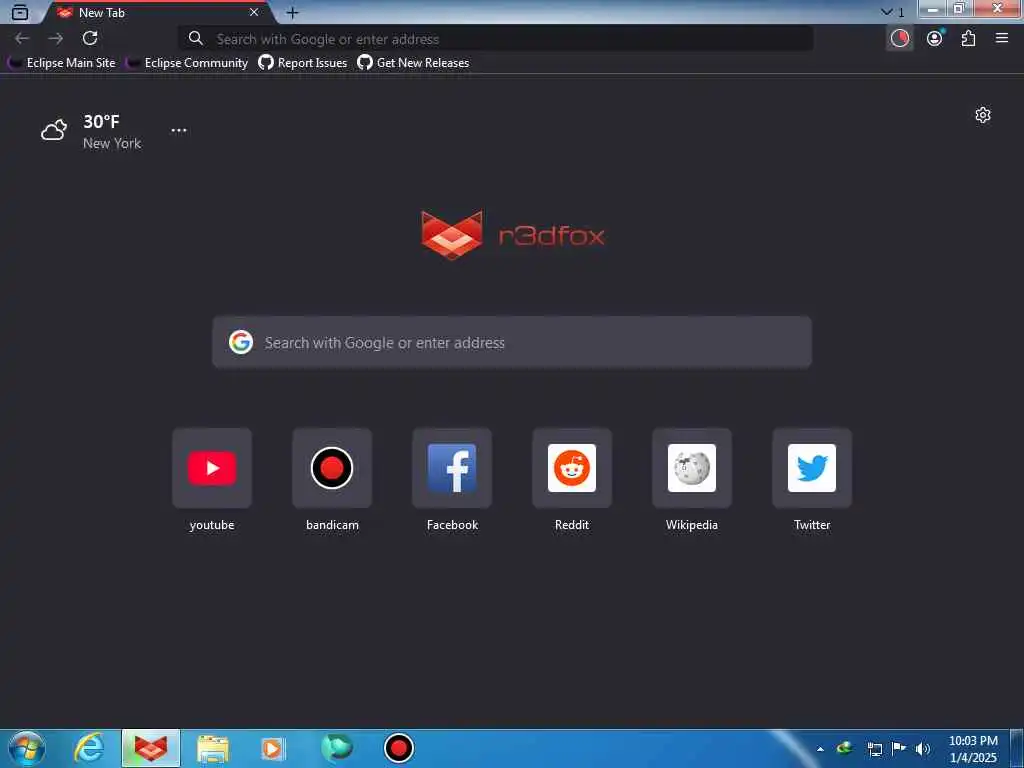Image resolution: width=1024 pixels, height=768 pixels.
Task: Open the Action Center flag icon
Action: click(x=899, y=748)
